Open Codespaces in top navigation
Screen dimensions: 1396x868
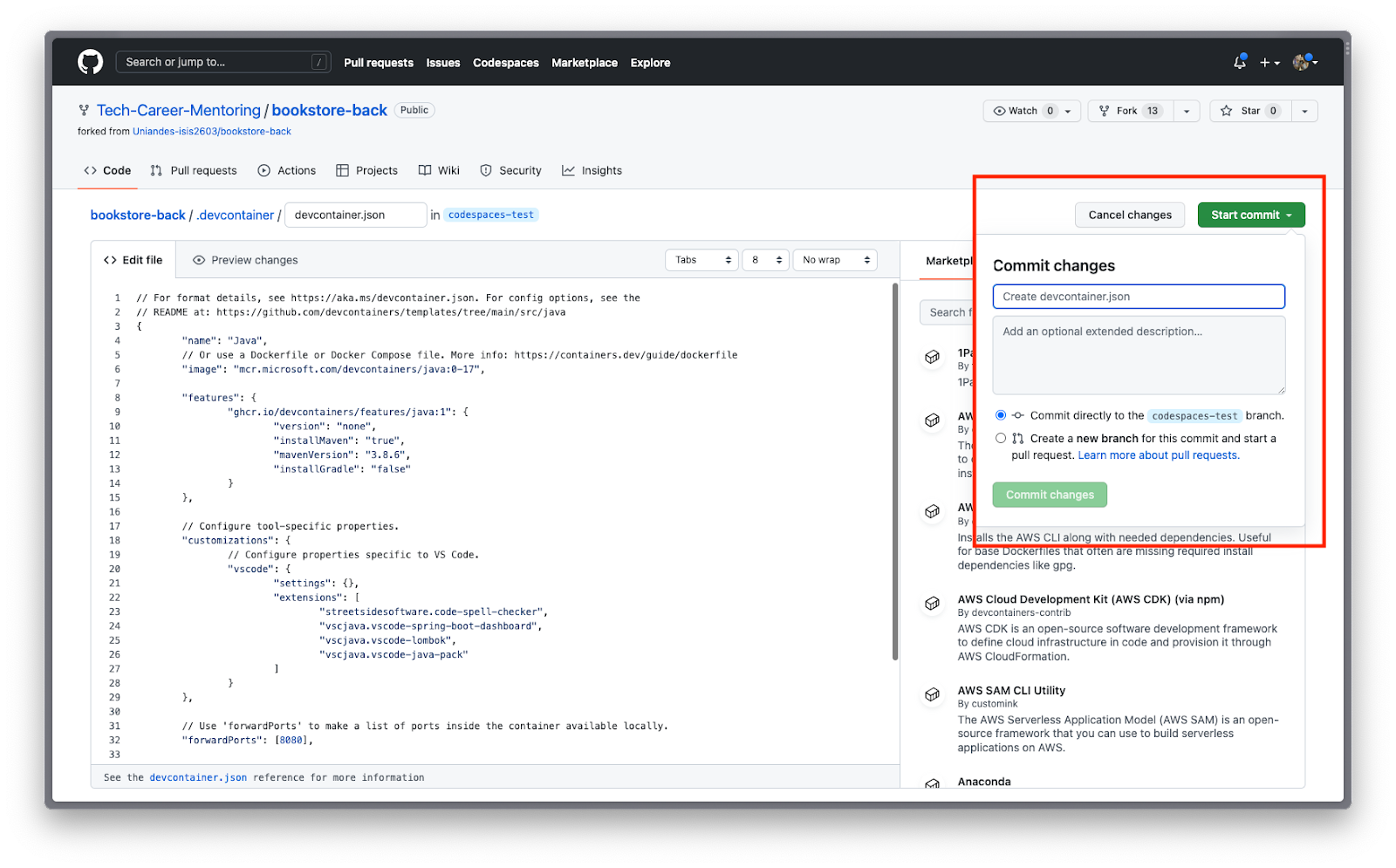[506, 63]
